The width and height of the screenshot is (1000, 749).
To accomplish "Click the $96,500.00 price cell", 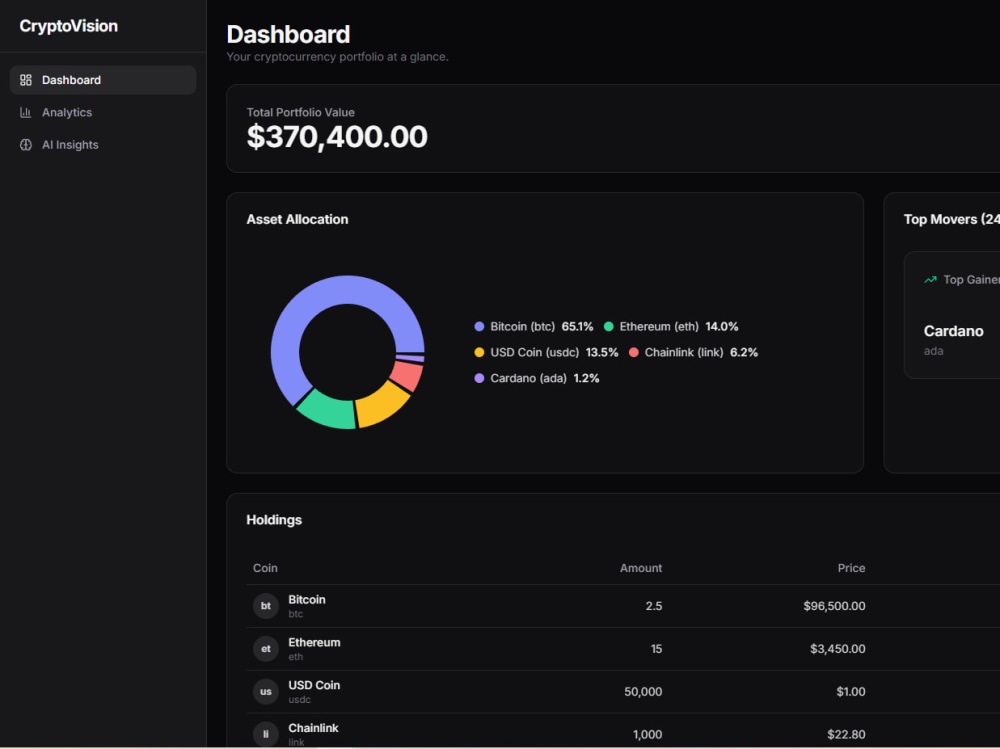I will (834, 606).
